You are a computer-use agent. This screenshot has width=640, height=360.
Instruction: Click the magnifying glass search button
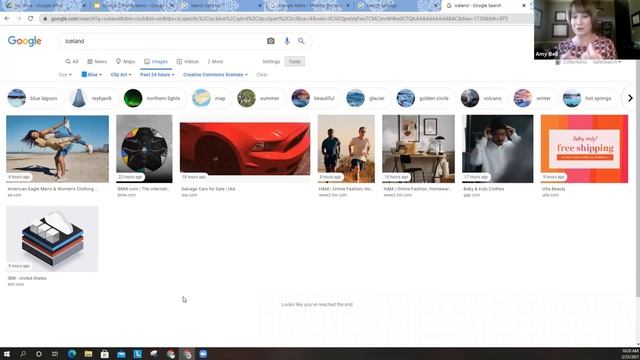[x=301, y=41]
